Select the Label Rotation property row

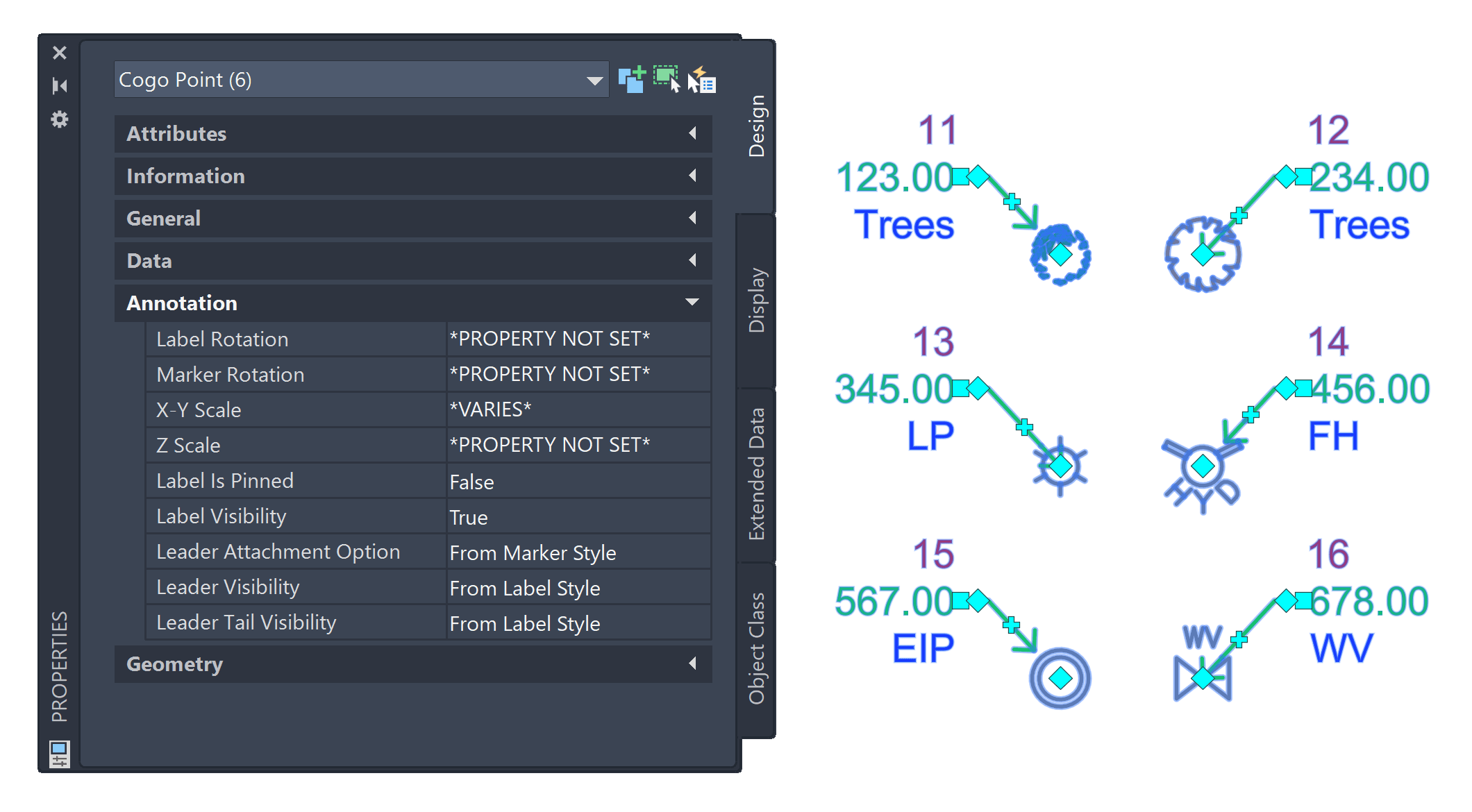[428, 339]
